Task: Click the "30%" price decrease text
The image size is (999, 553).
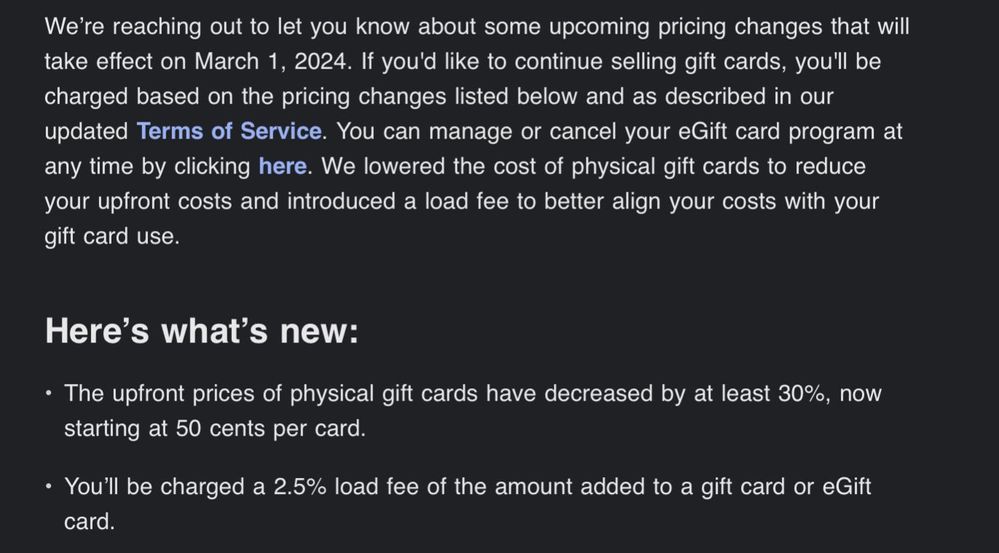Action: pyautogui.click(x=801, y=393)
